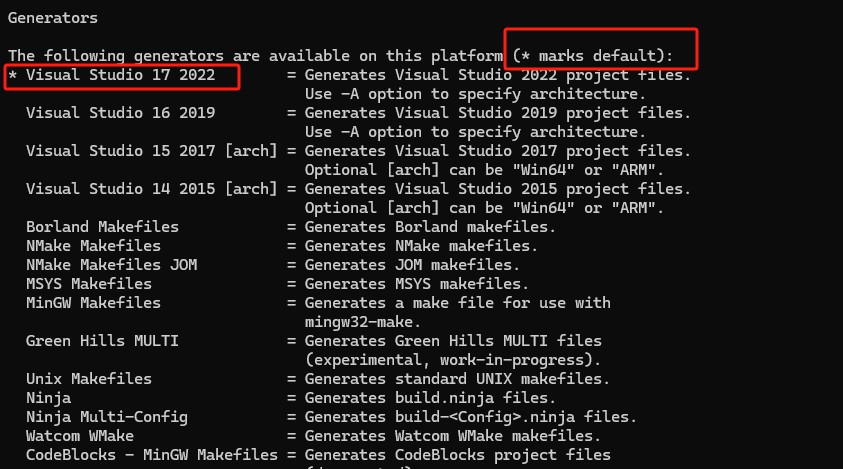Click the asterisk default marker before Visual Studio 17

[12, 76]
